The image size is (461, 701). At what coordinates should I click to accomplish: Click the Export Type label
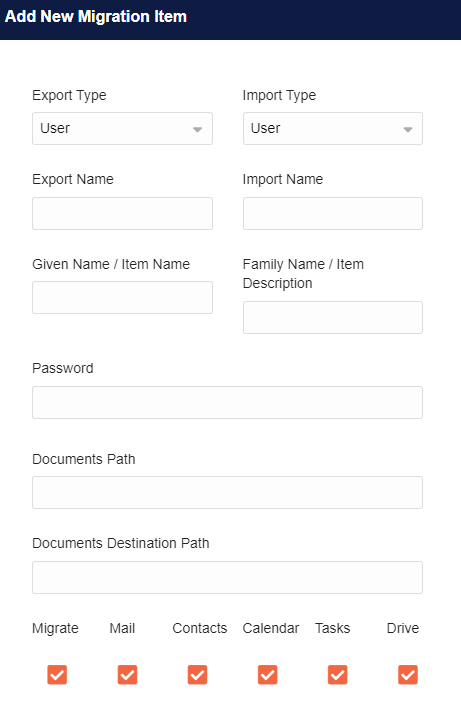(69, 95)
